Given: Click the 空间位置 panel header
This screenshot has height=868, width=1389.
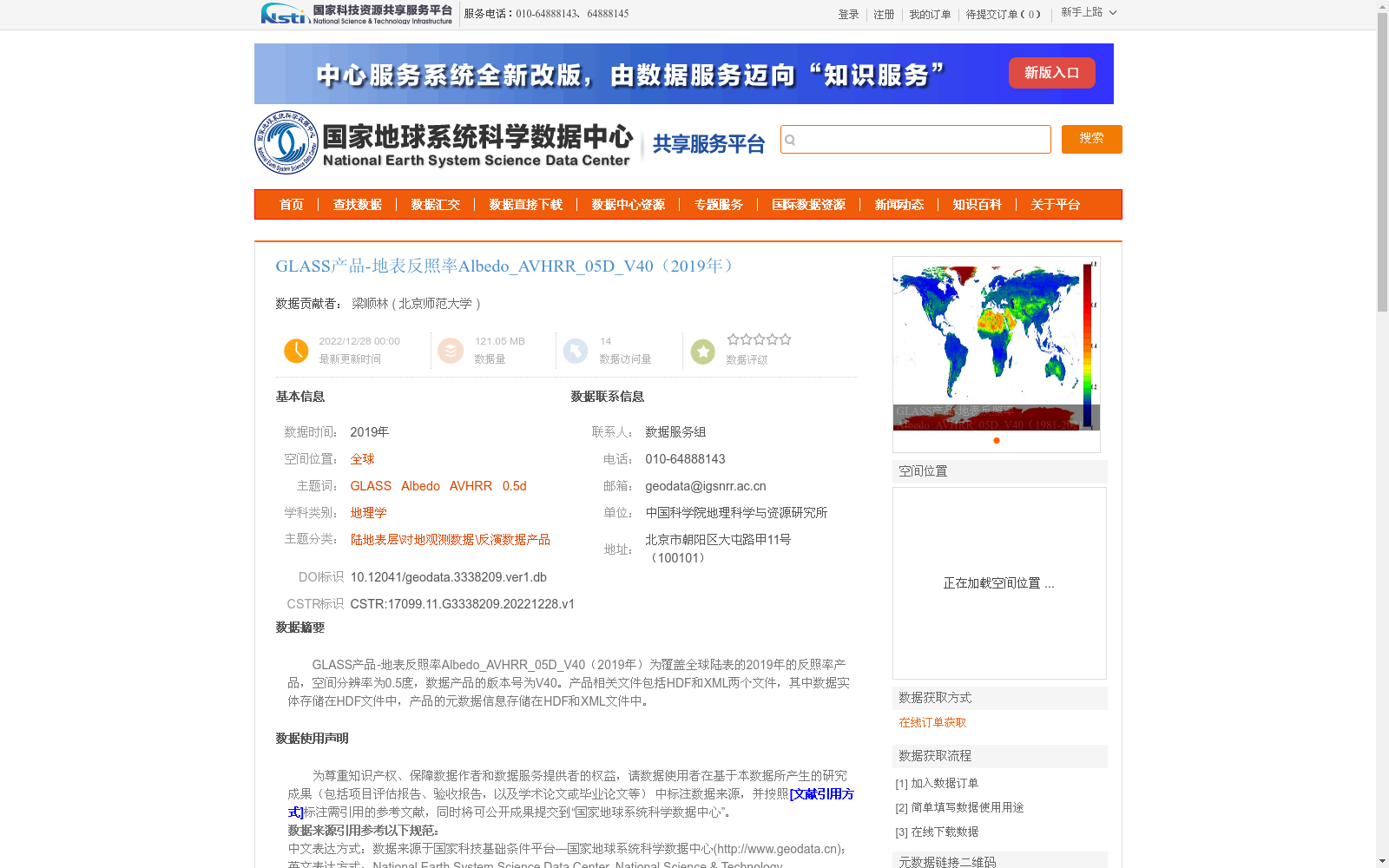Looking at the screenshot, I should click(1000, 471).
